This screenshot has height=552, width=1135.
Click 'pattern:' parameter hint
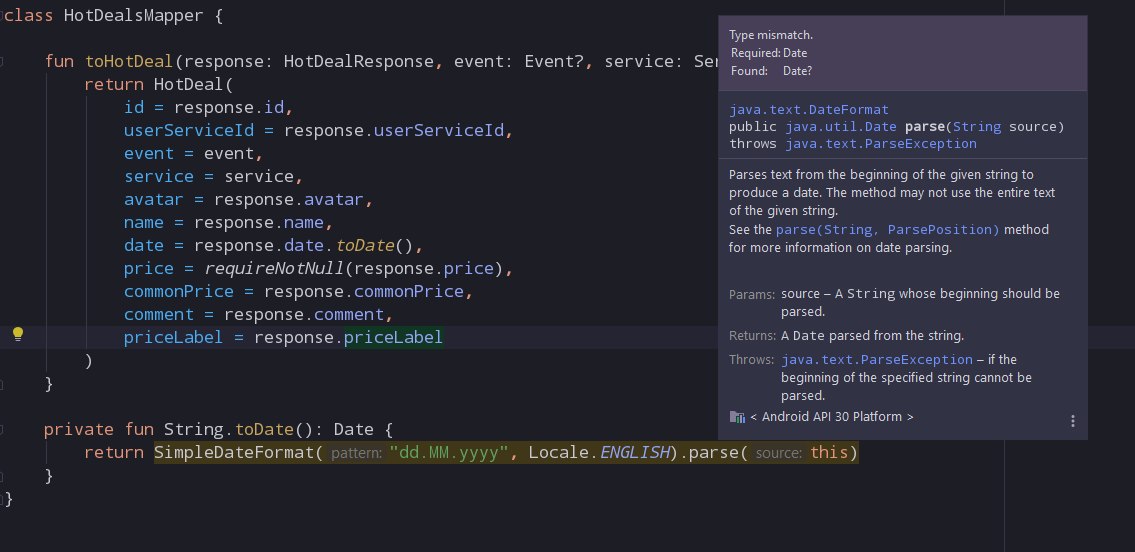click(357, 454)
